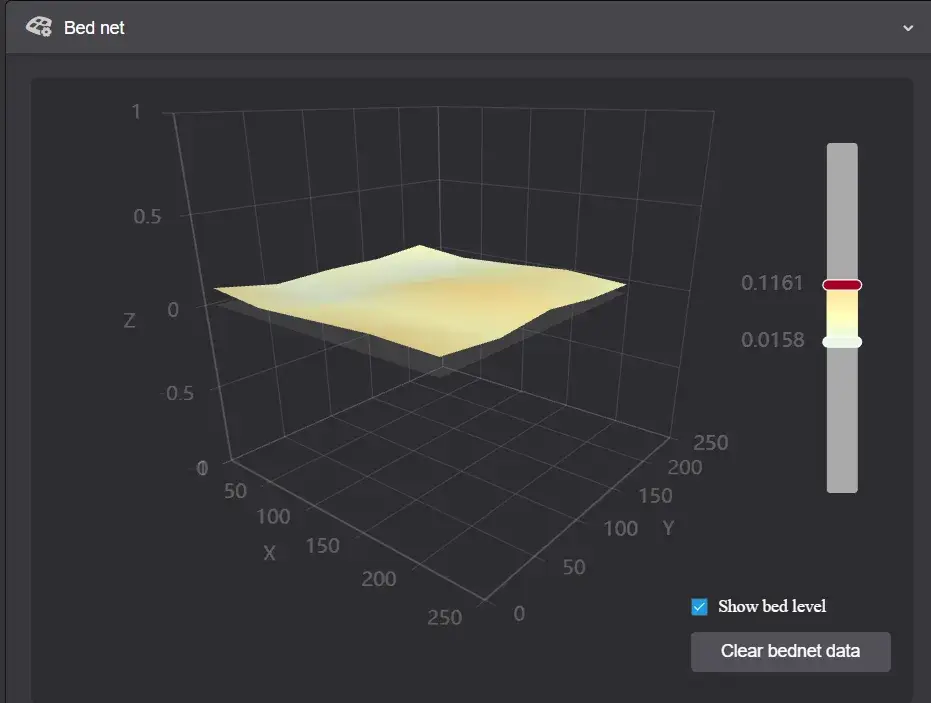
Task: Click the Z axis label
Action: (x=129, y=321)
